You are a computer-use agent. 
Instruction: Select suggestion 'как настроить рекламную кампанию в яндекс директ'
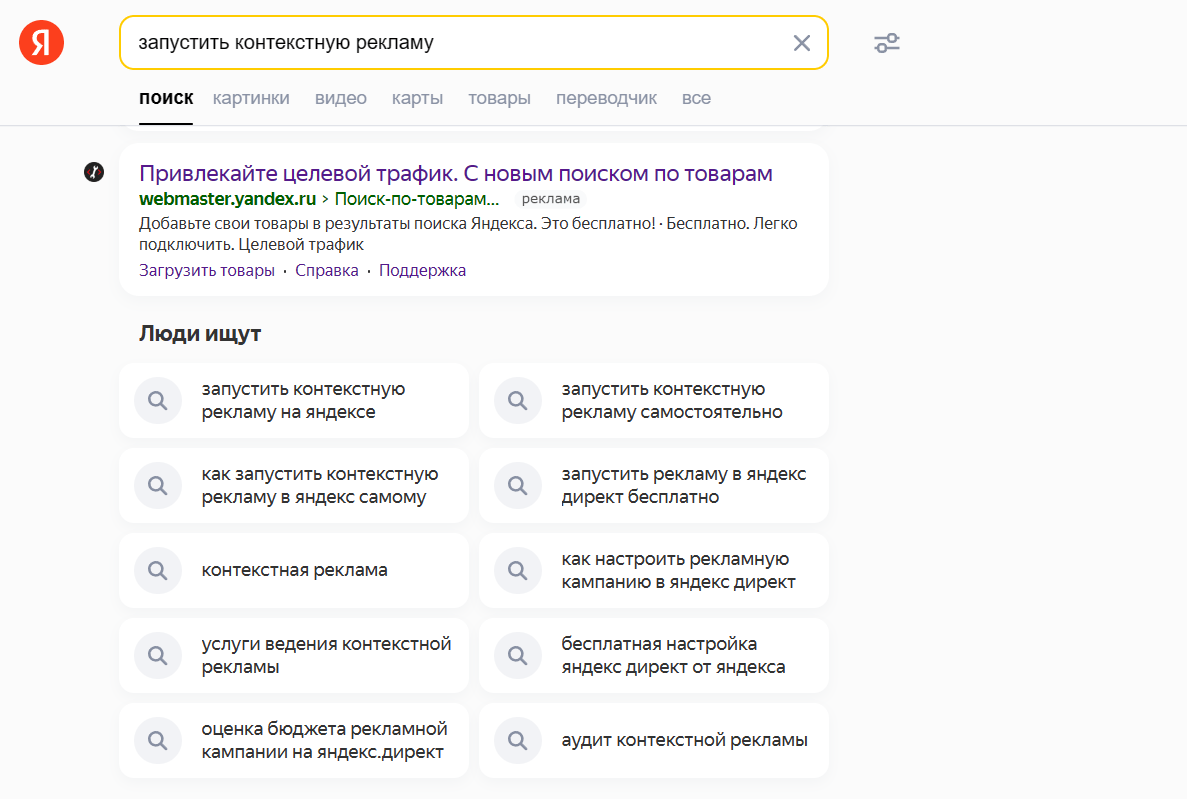tap(654, 570)
